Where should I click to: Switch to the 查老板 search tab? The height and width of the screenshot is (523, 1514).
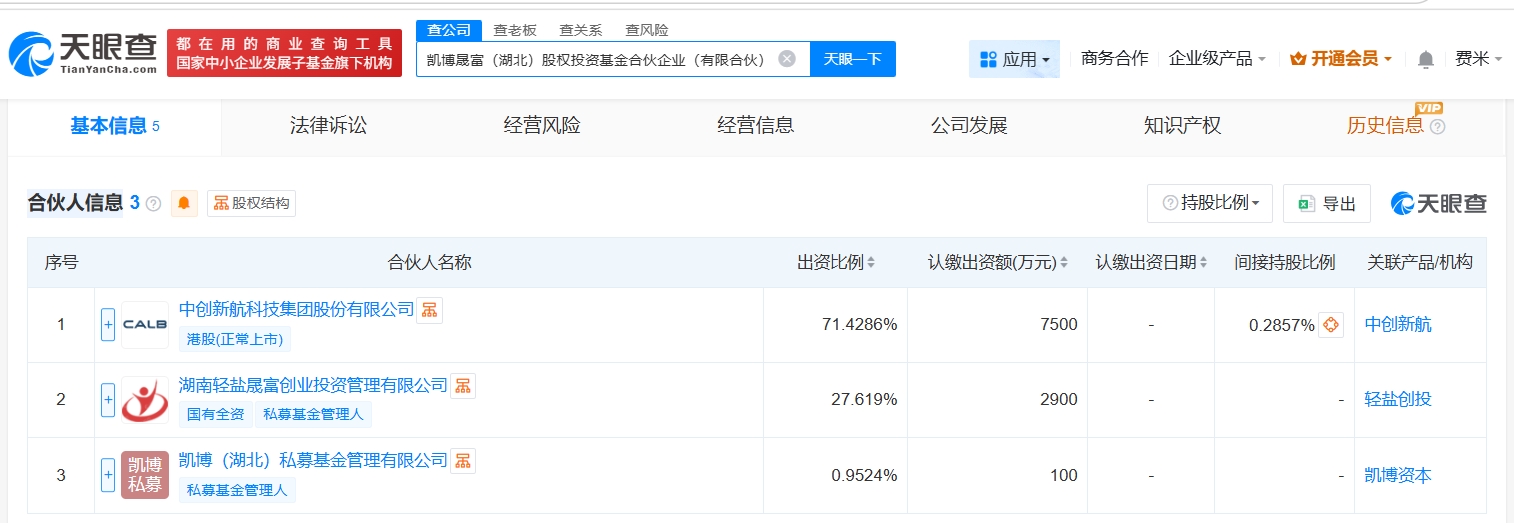pyautogui.click(x=515, y=30)
